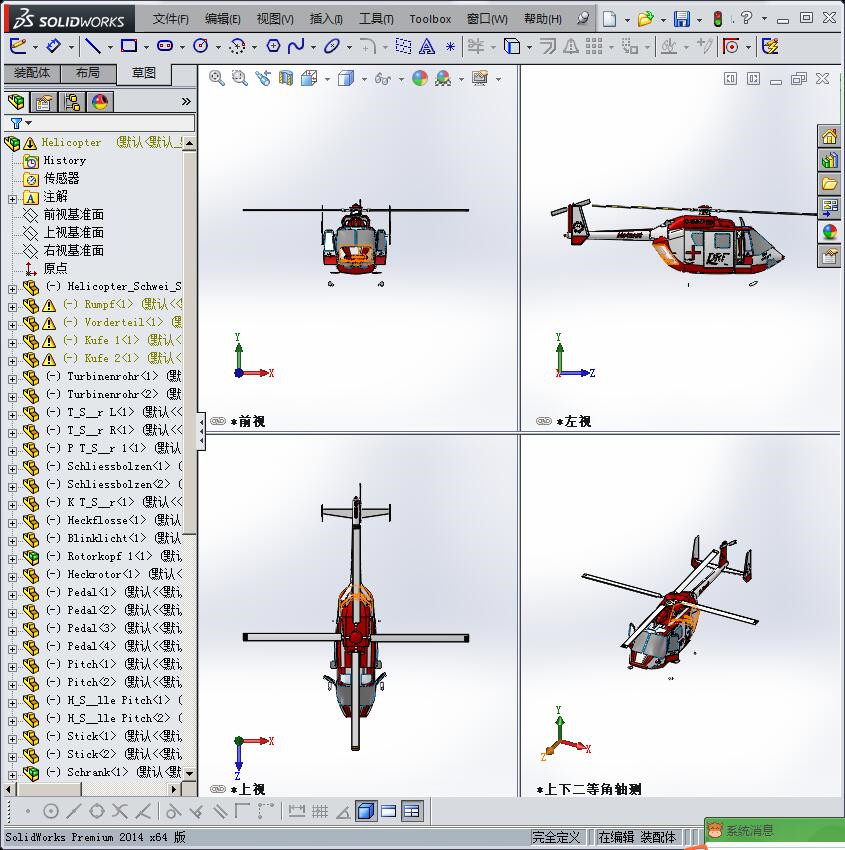Viewport: 845px width, 850px height.
Task: Select the Centerpoint Arc tool
Action: click(x=237, y=46)
